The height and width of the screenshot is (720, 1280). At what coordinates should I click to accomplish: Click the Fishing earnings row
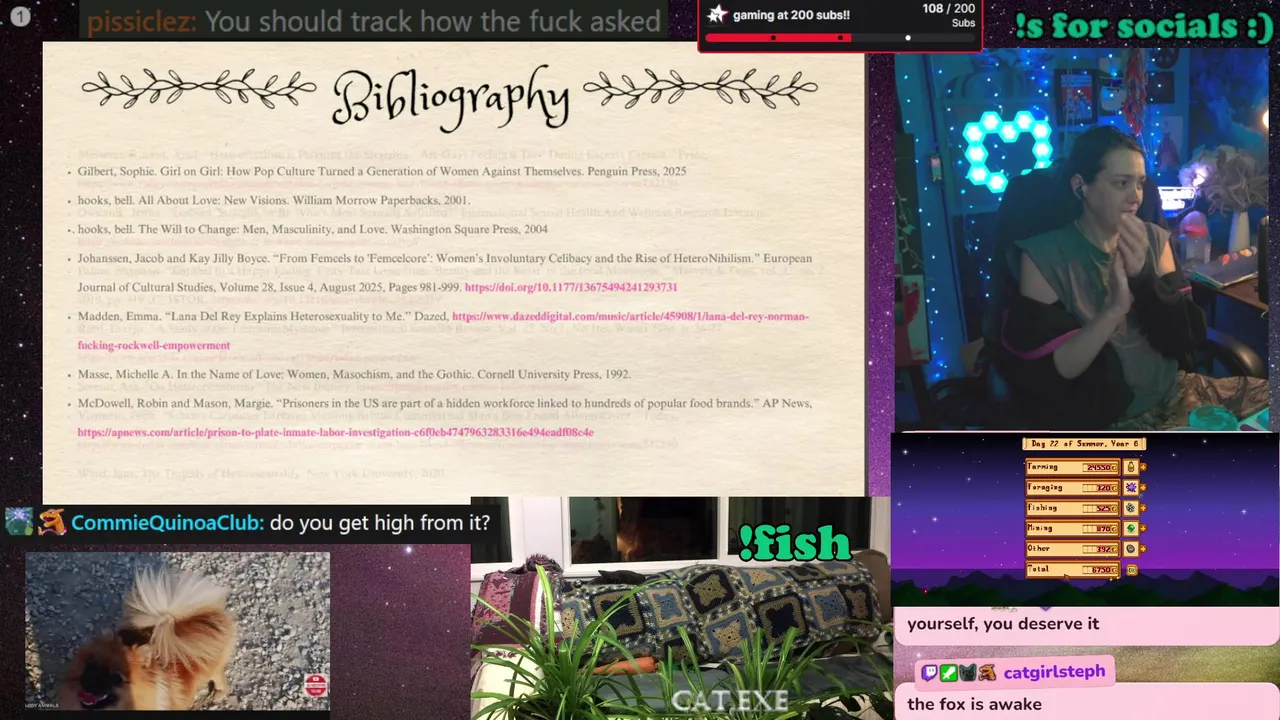click(x=1073, y=508)
